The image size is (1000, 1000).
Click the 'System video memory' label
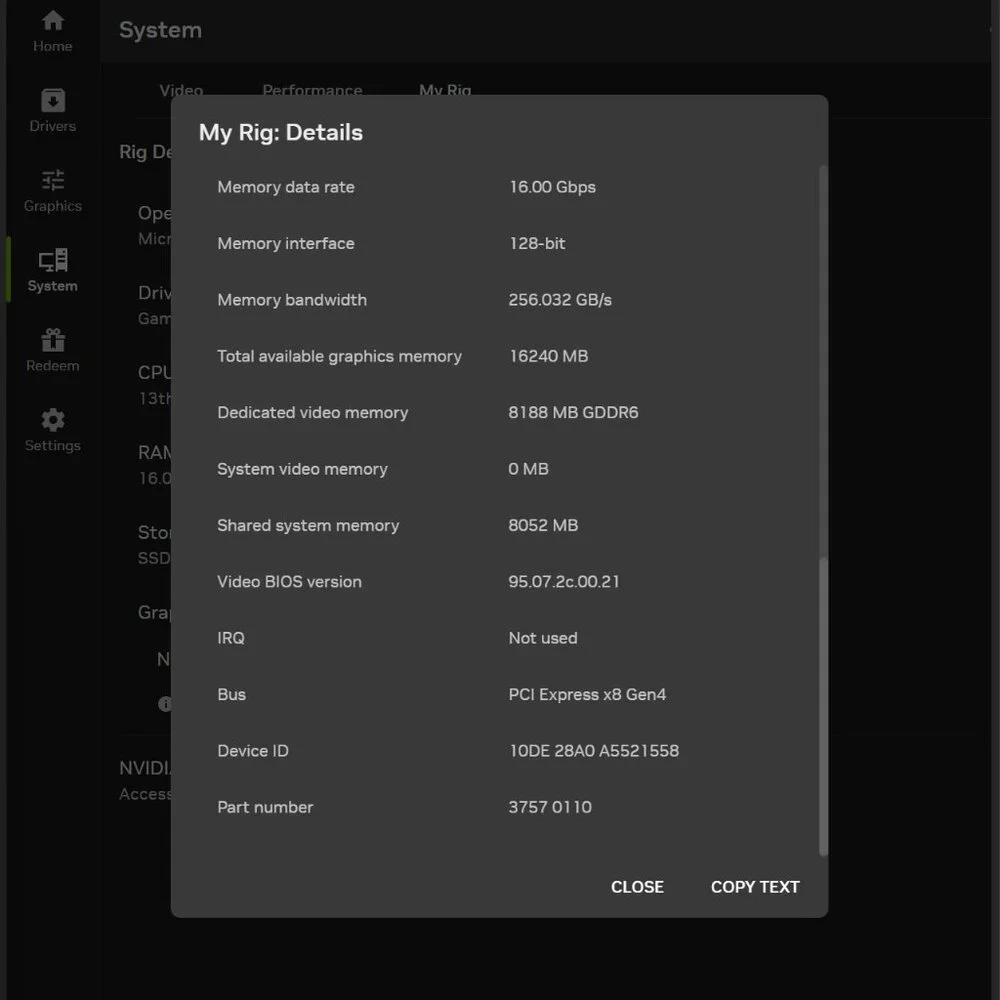coord(302,469)
